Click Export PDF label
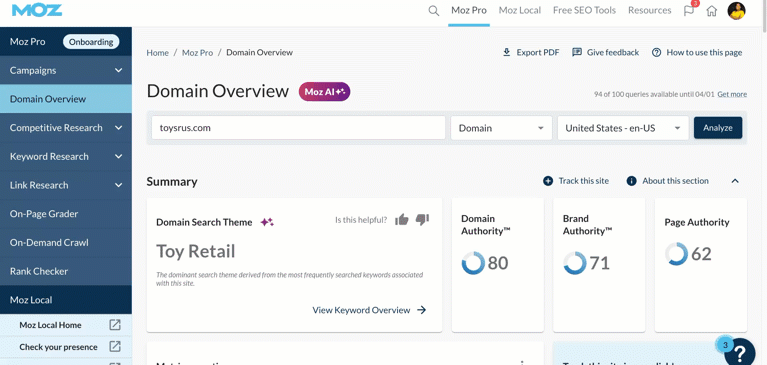This screenshot has width=767, height=365. pyautogui.click(x=538, y=52)
